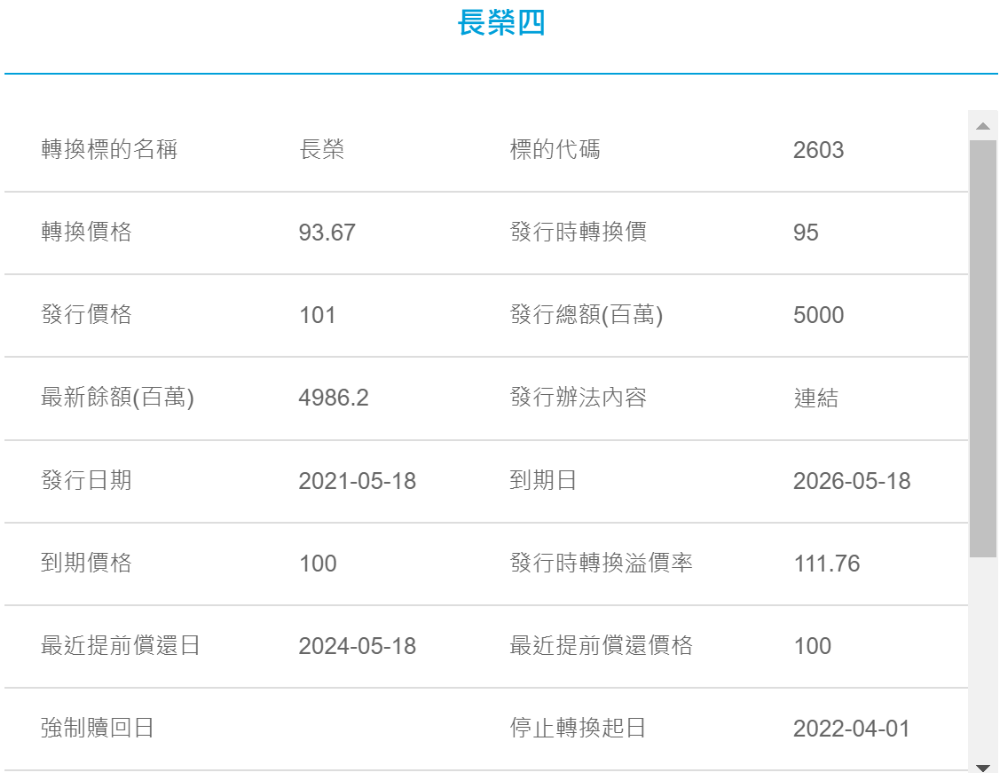This screenshot has height=773, width=1000.
Task: Click the 長榮四 title heading
Action: click(501, 23)
